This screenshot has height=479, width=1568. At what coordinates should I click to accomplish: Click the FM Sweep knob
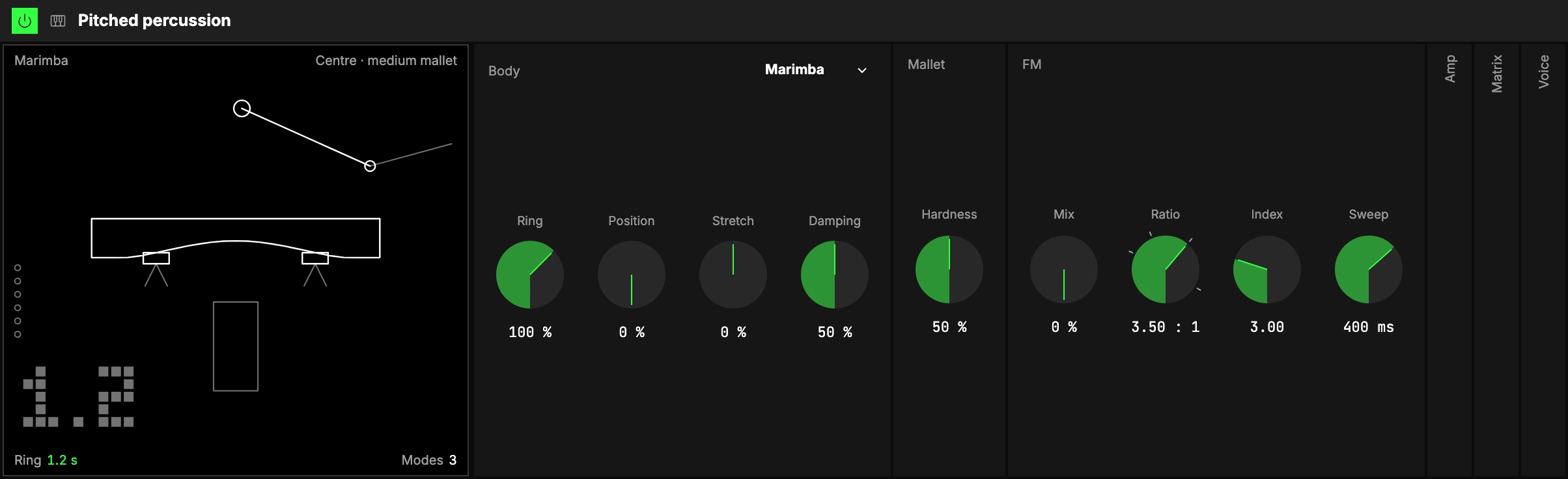point(1369,269)
